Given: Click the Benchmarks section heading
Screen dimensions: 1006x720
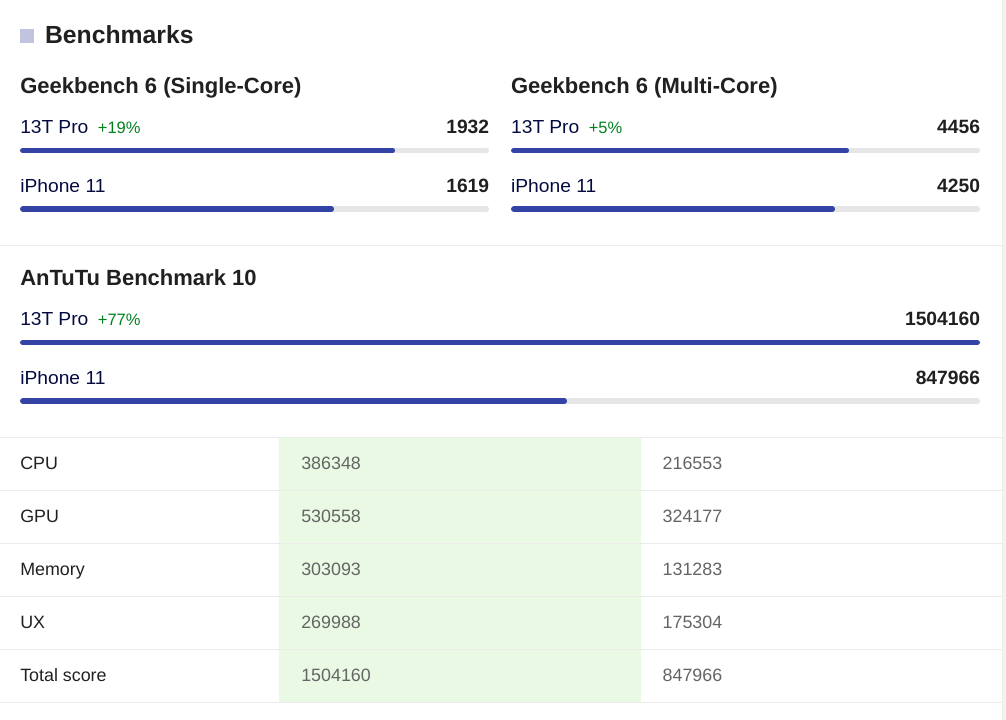Looking at the screenshot, I should (119, 35).
